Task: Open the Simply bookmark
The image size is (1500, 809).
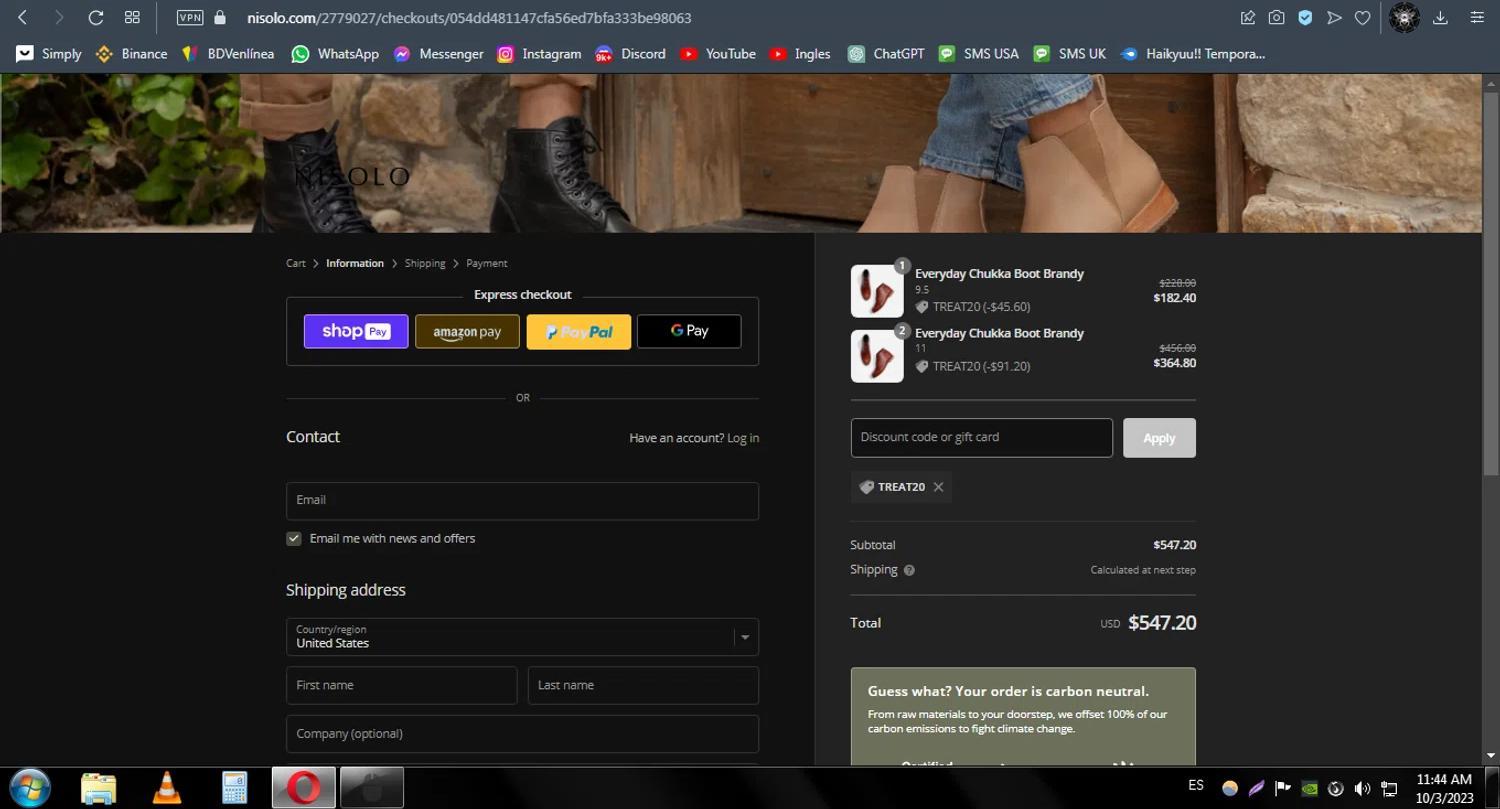Action: [x=48, y=54]
